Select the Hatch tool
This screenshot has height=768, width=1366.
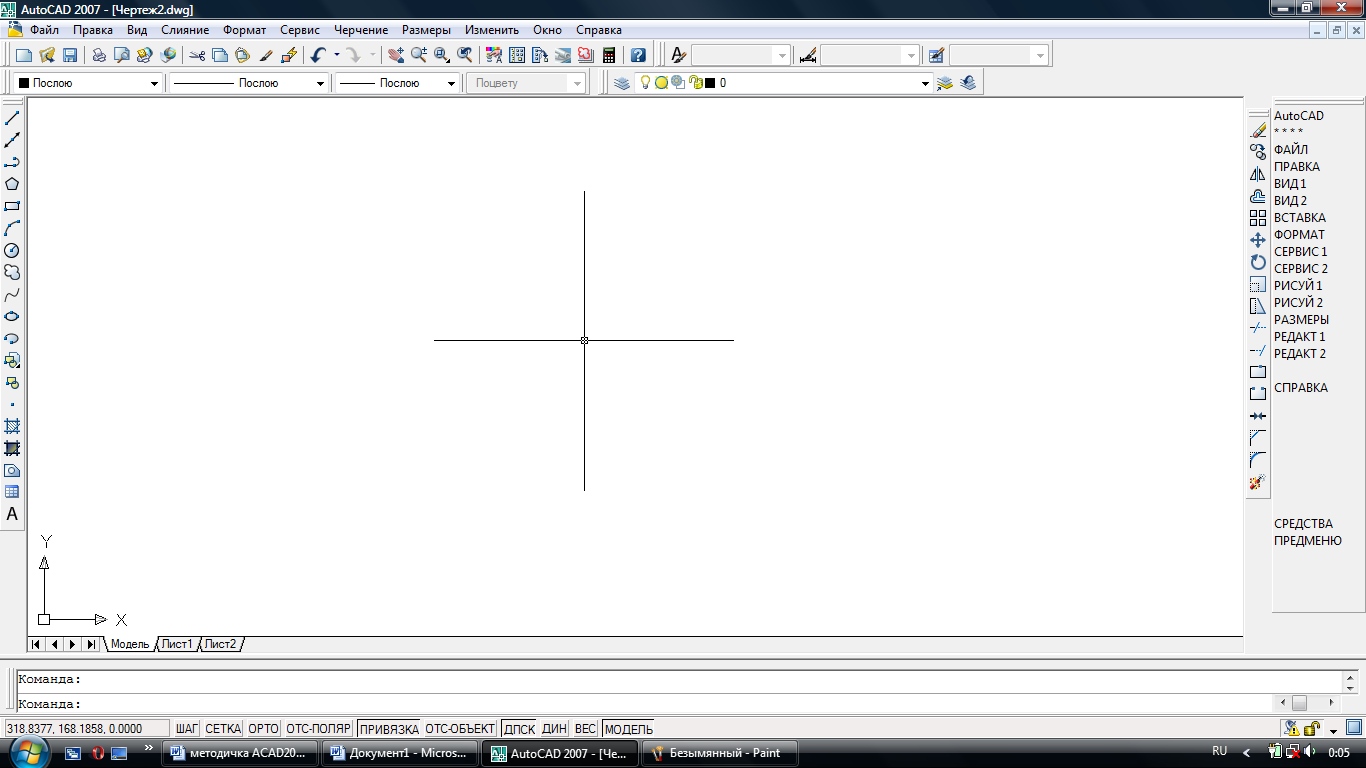coord(12,426)
